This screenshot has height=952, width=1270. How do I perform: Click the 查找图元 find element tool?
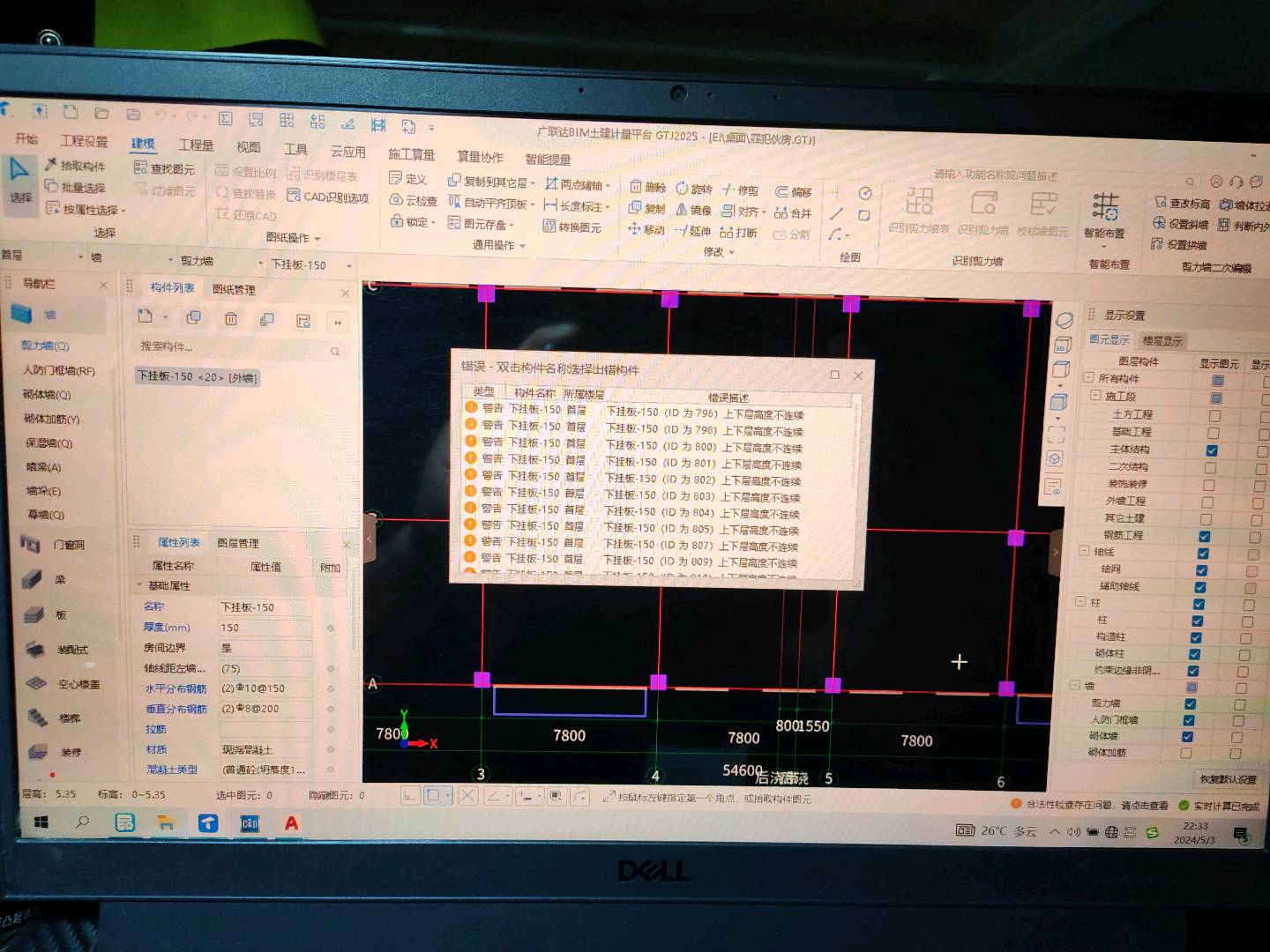pos(164,168)
